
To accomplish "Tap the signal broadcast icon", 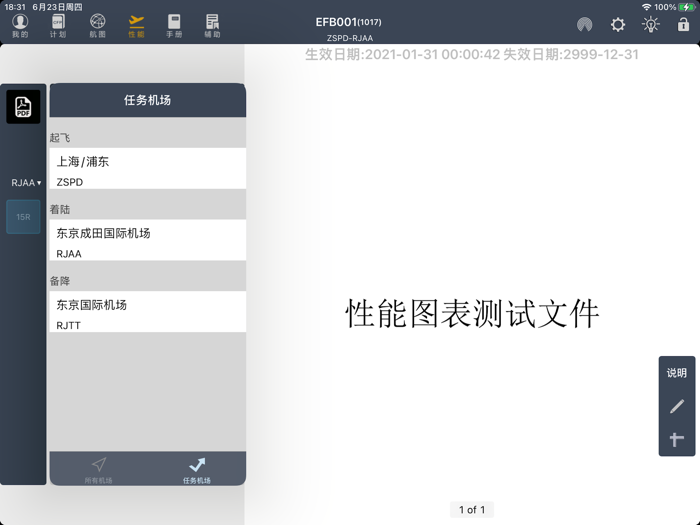I will click(x=584, y=24).
